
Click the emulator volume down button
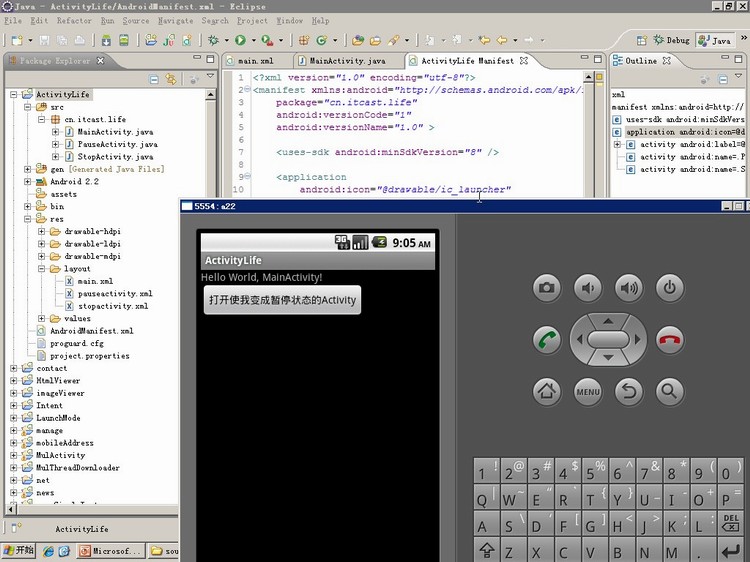(x=588, y=288)
